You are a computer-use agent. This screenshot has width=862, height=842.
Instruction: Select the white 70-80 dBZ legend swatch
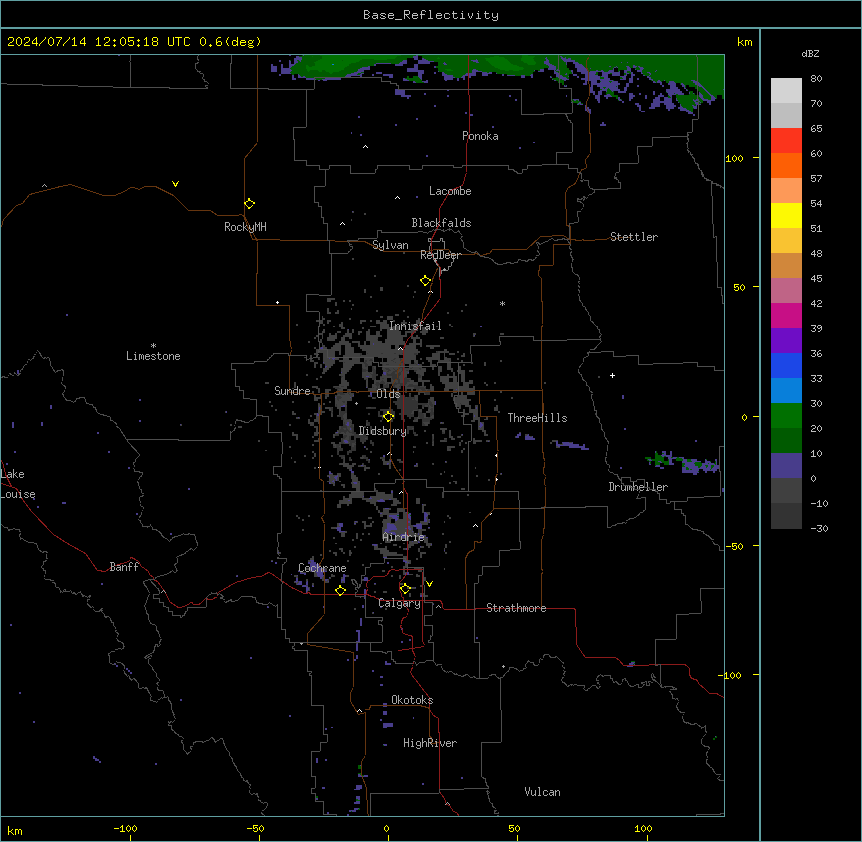coord(786,91)
